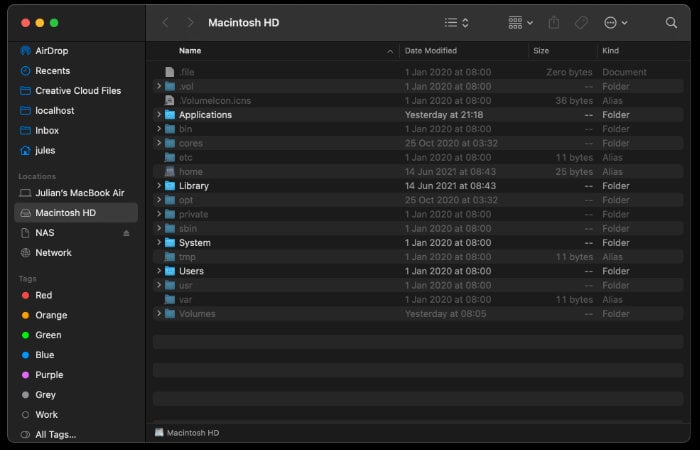This screenshot has height=450, width=700.
Task: Open the jules home folder
Action: (x=76, y=150)
